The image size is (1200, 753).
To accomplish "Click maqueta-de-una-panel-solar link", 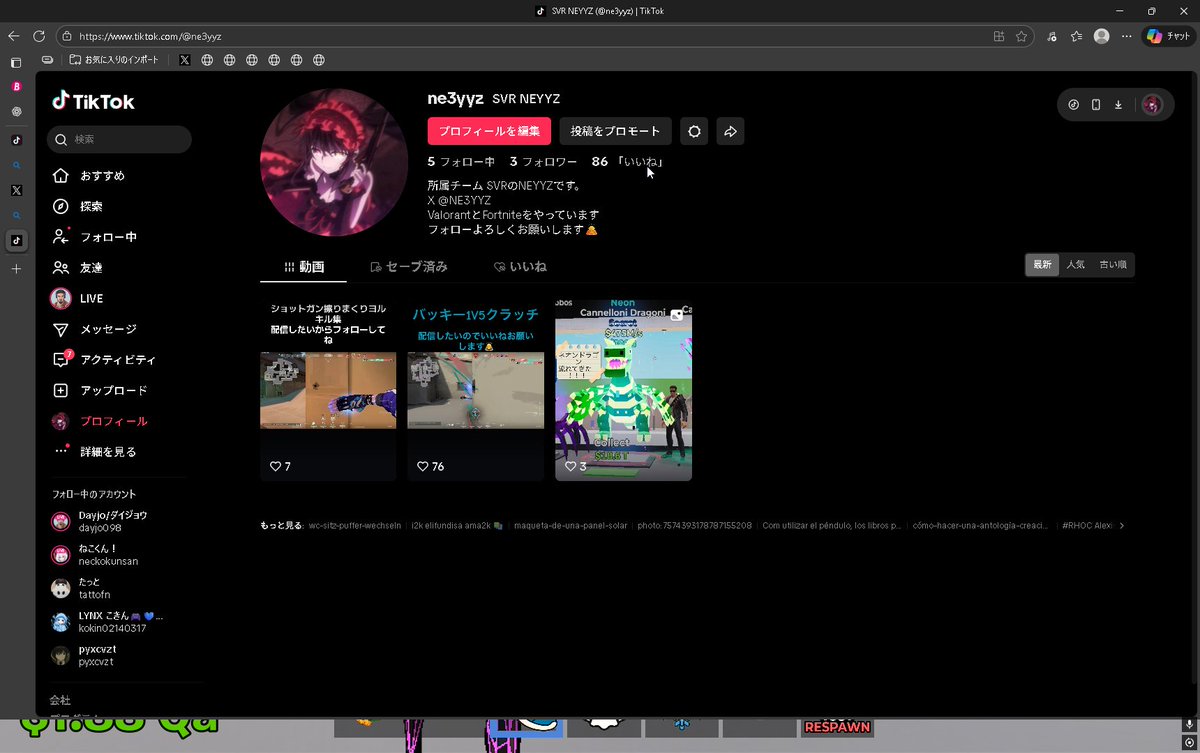I will (570, 525).
